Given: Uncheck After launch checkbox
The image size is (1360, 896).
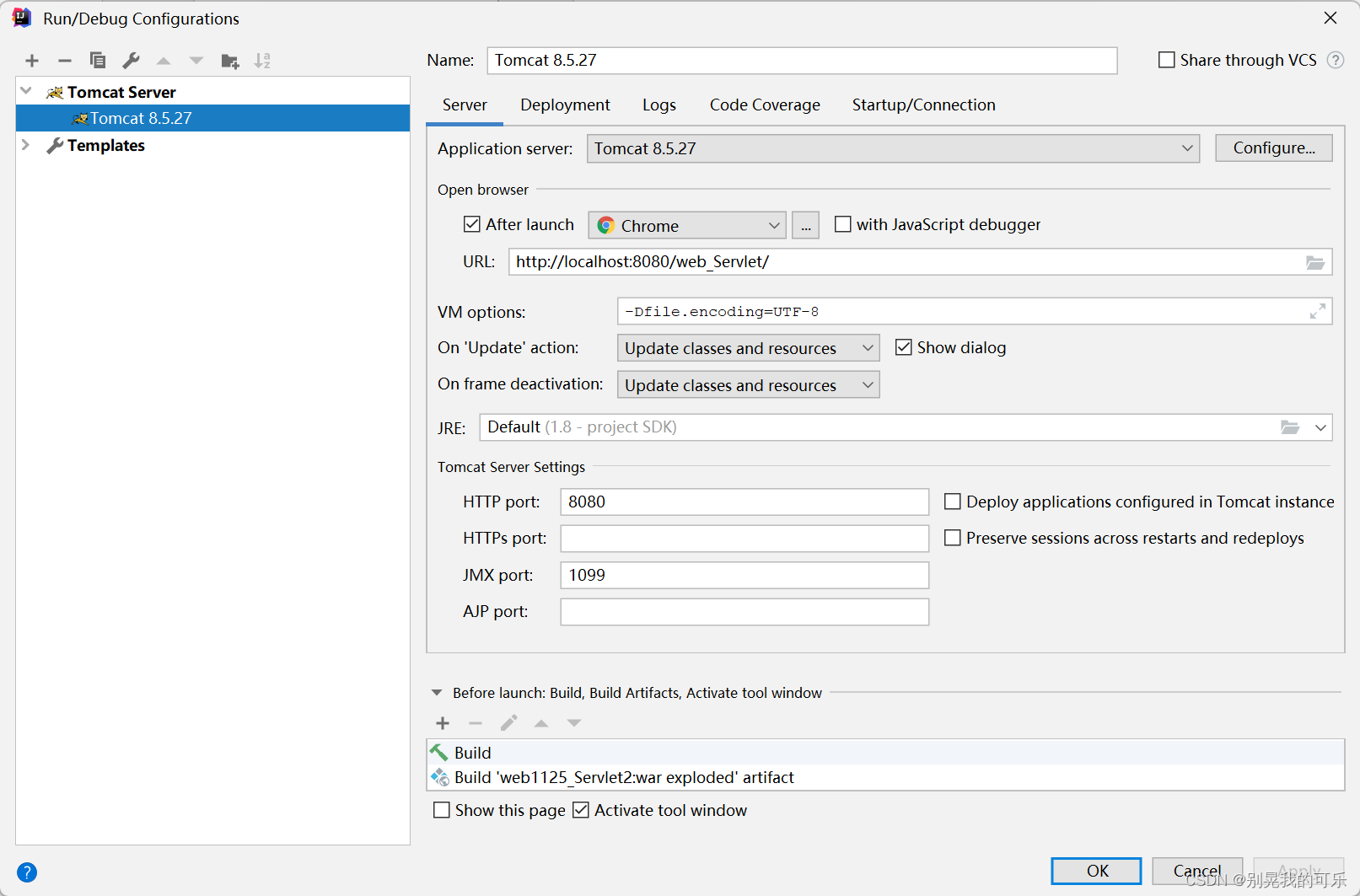Looking at the screenshot, I should (x=472, y=224).
